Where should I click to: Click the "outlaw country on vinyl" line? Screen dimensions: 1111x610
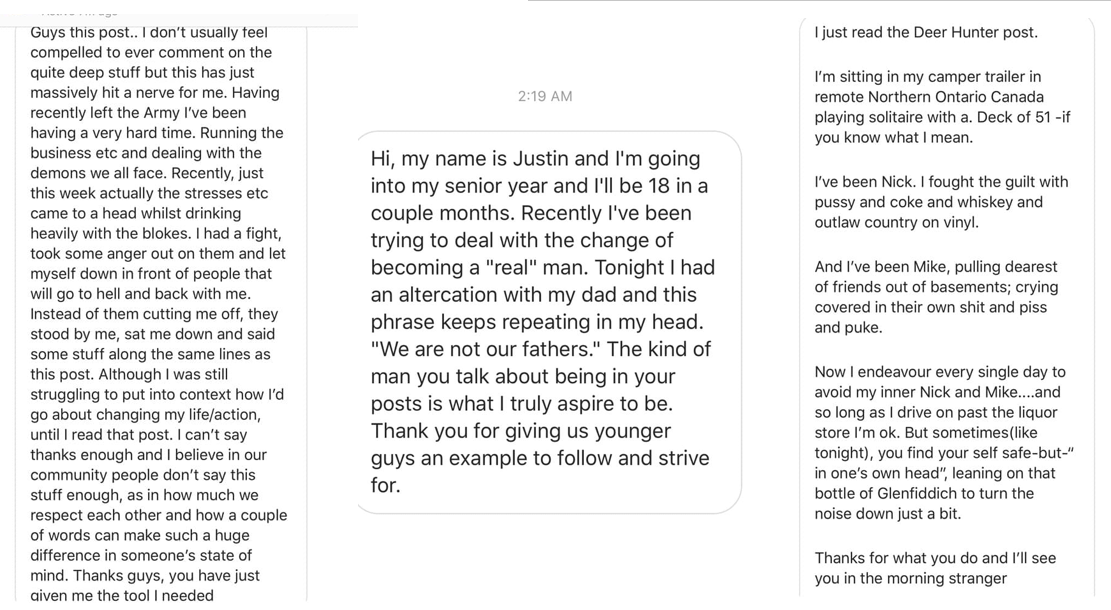tap(896, 222)
